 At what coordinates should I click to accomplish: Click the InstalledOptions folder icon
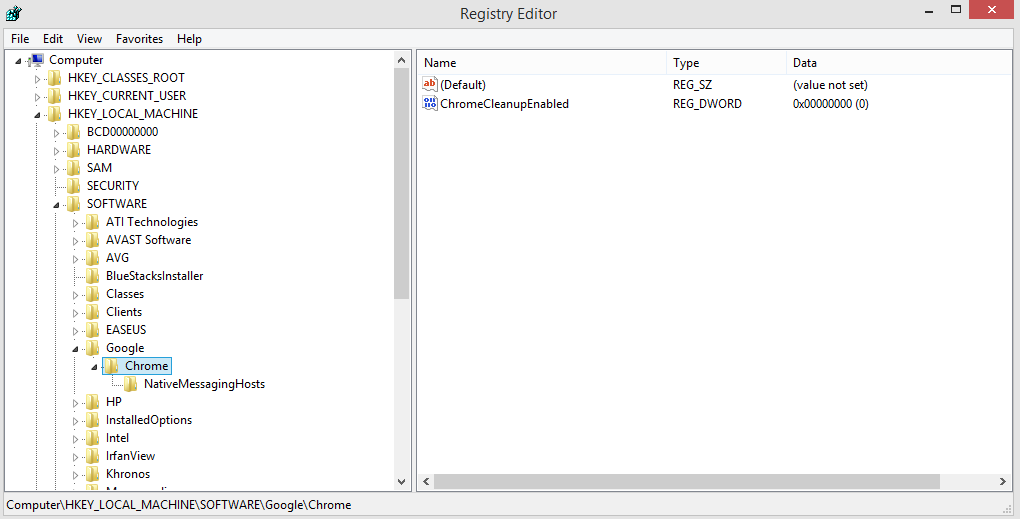[92, 420]
